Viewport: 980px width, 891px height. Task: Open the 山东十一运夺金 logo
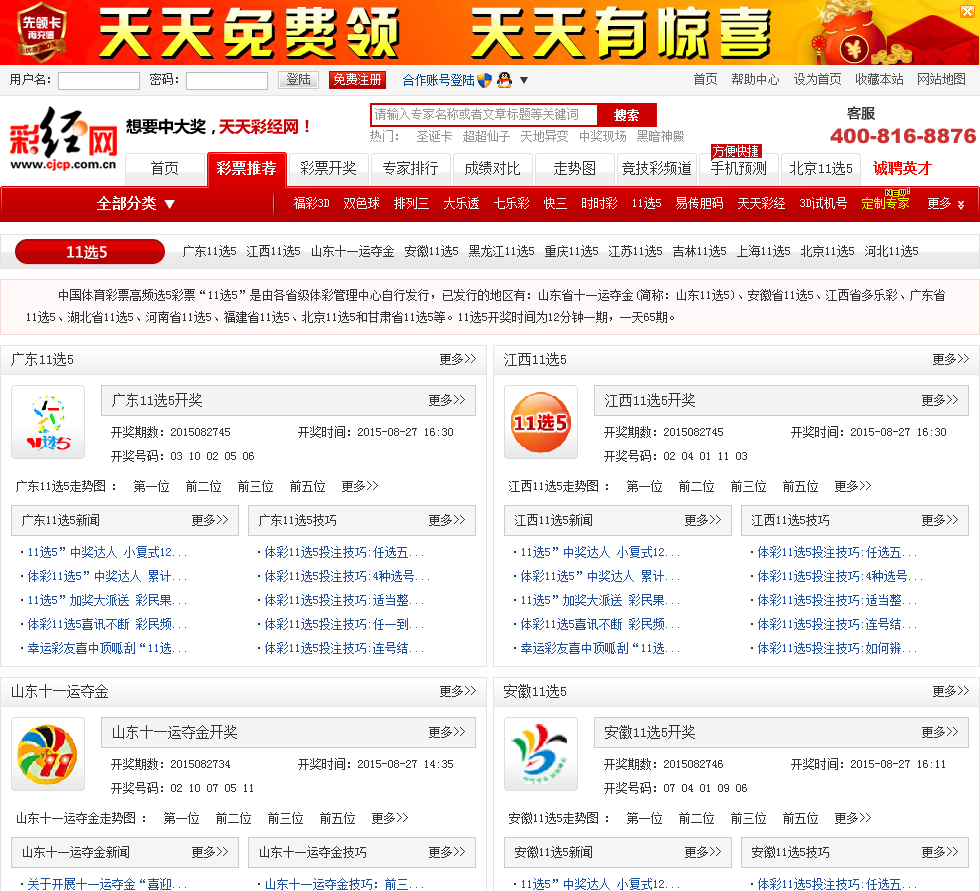pyautogui.click(x=48, y=754)
